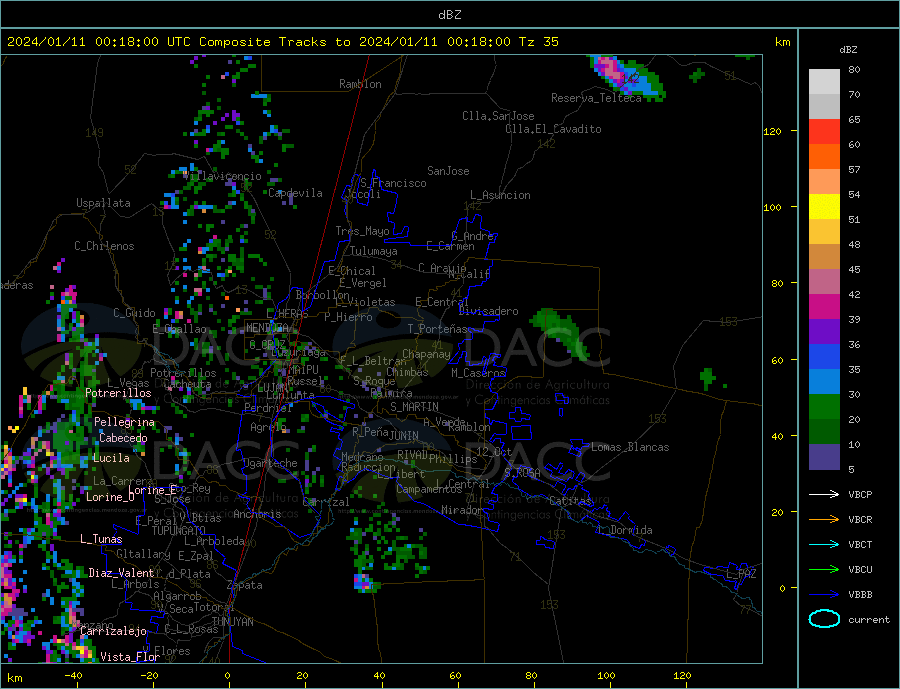This screenshot has height=689, width=900.
Task: Click the light gray 70-80 dBZ block
Action: click(824, 82)
